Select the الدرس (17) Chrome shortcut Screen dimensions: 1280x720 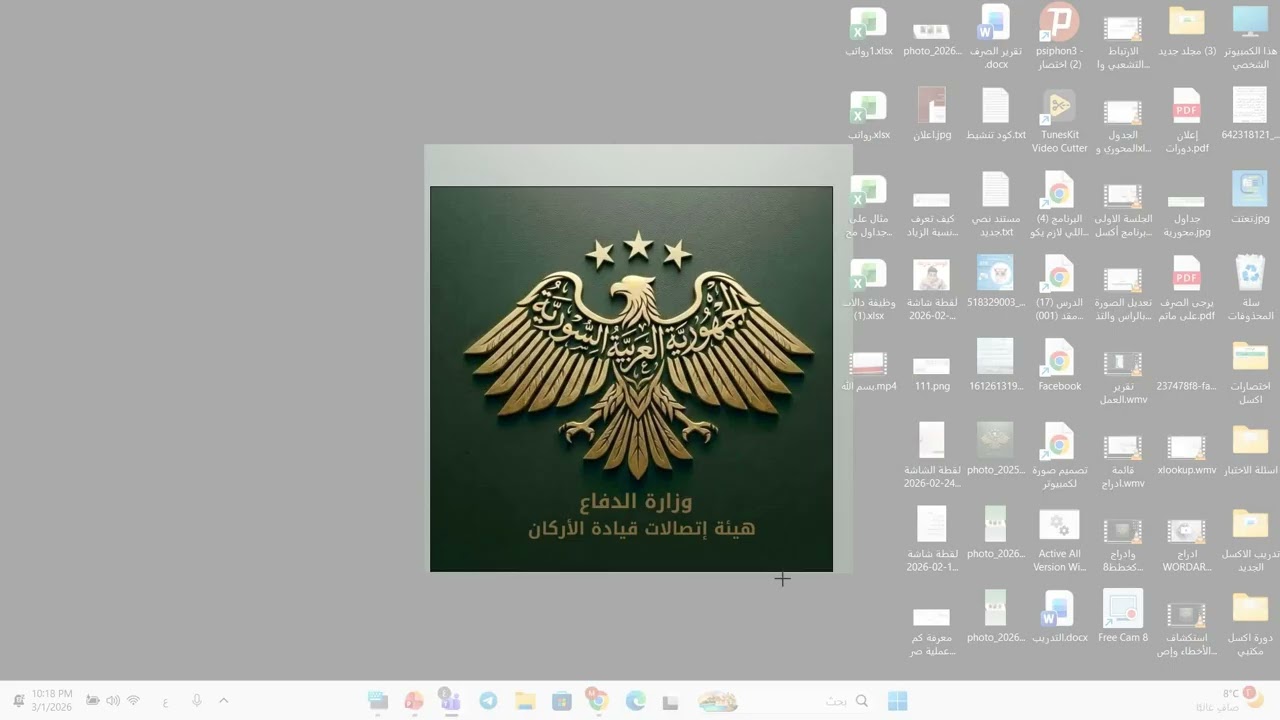1059,289
